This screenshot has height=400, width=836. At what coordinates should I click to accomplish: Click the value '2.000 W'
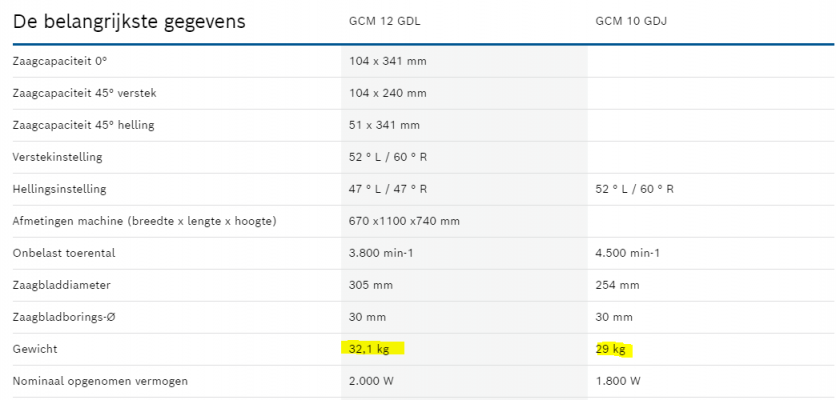coord(372,381)
